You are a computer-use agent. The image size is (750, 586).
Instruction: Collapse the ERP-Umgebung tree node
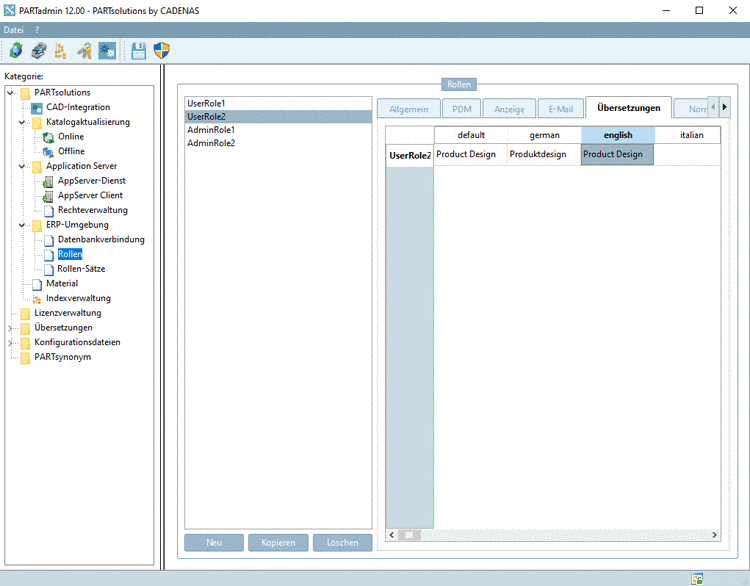coord(22,225)
